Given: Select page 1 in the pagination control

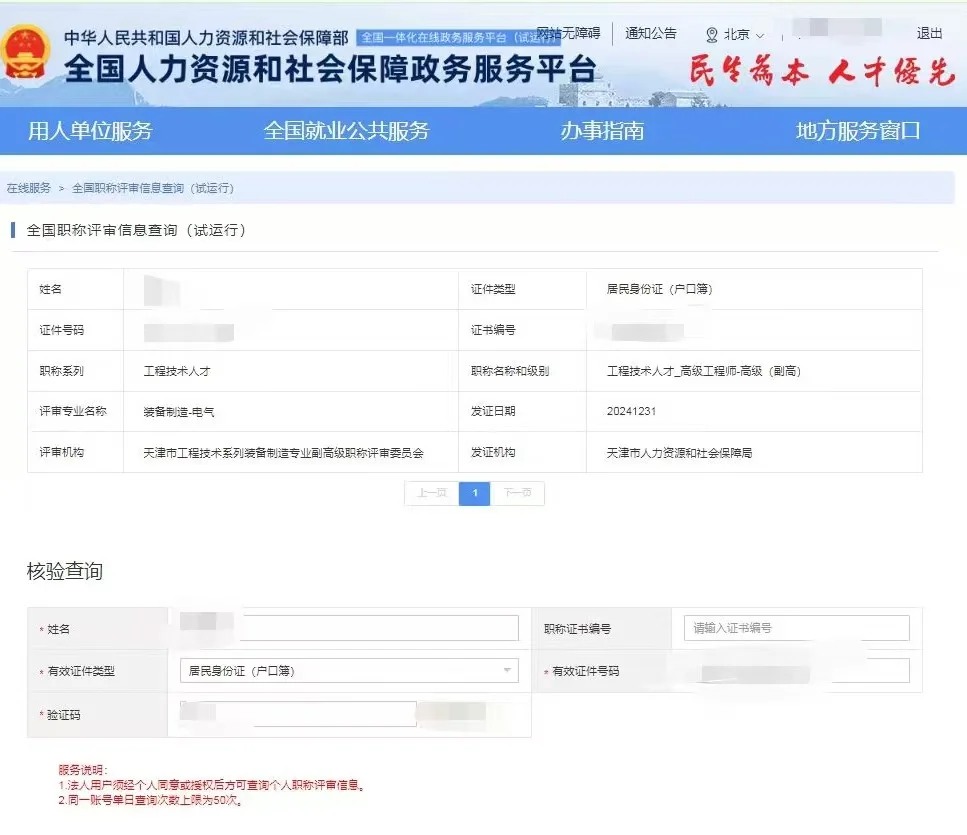Looking at the screenshot, I should (x=474, y=494).
